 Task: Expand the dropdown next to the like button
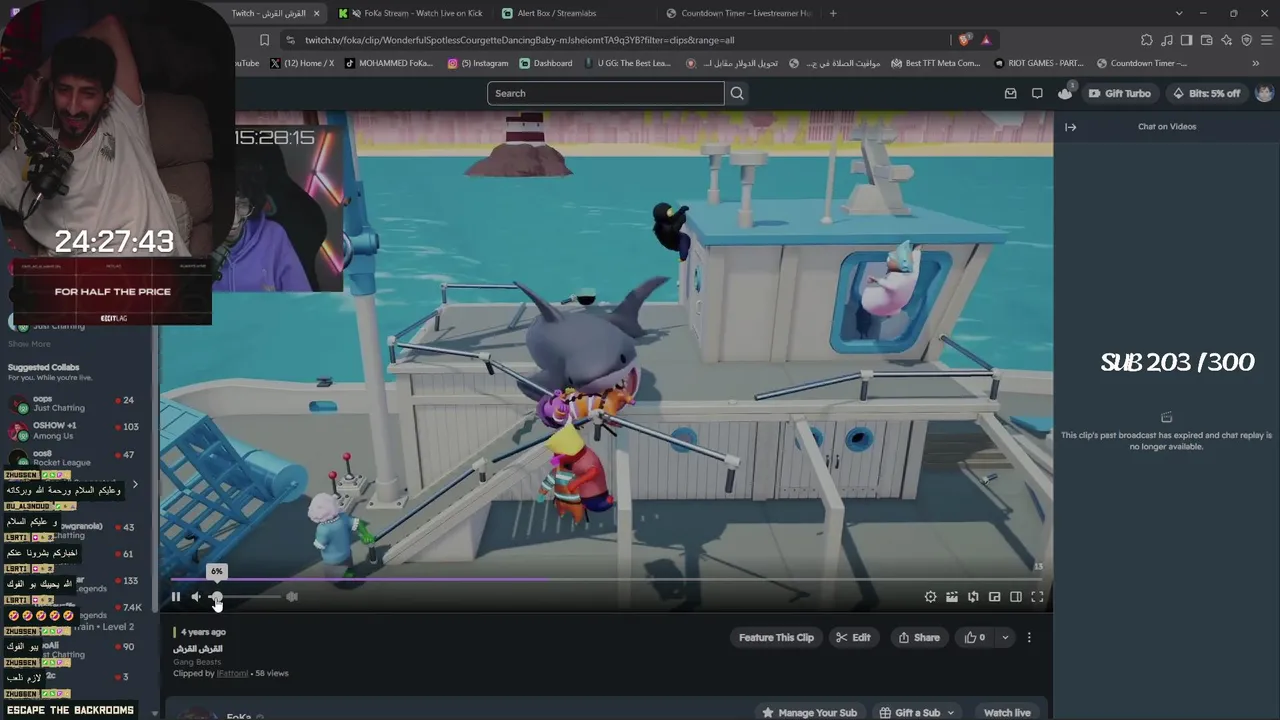(x=1005, y=637)
